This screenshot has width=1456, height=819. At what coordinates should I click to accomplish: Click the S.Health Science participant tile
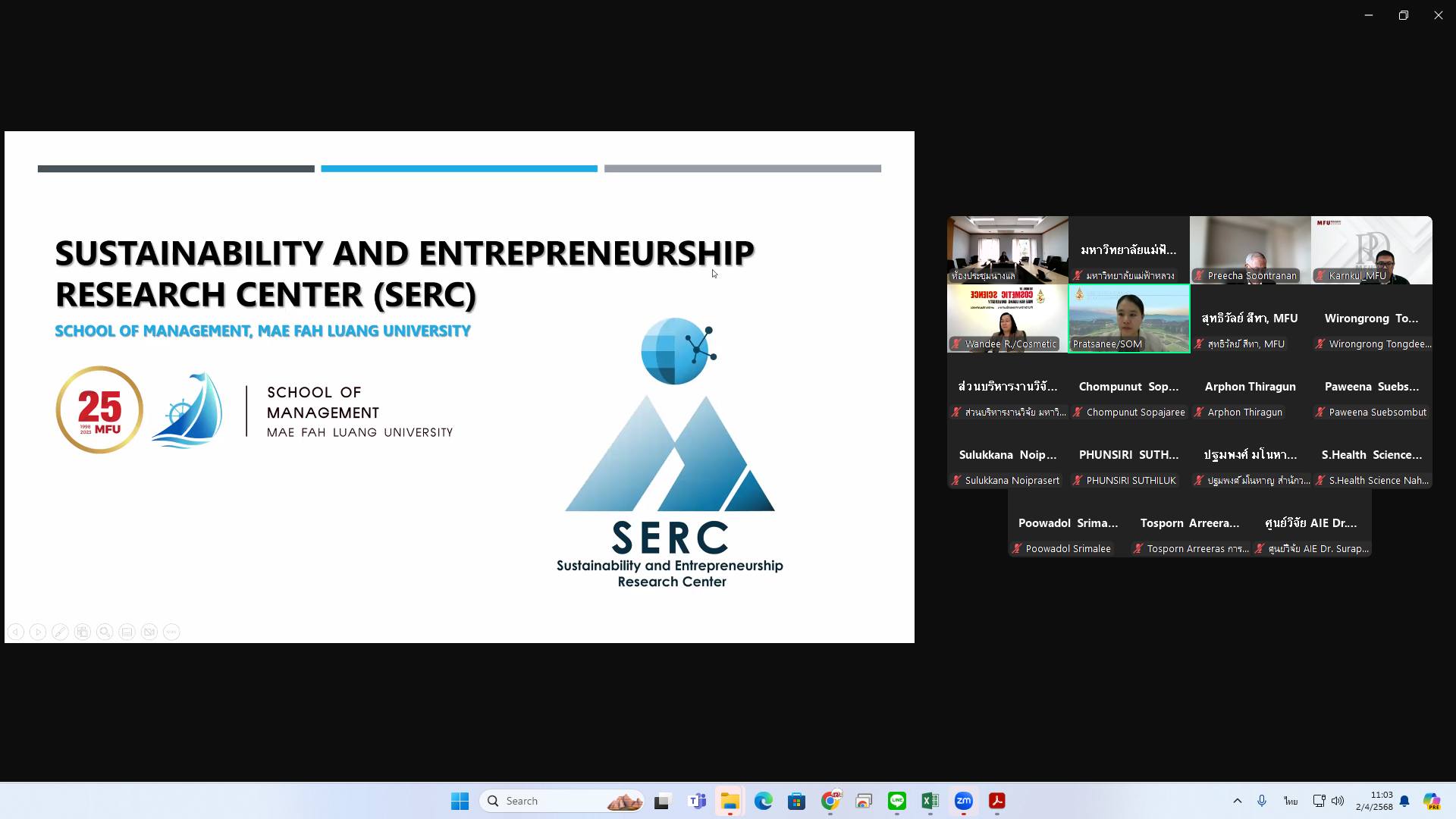(1372, 455)
